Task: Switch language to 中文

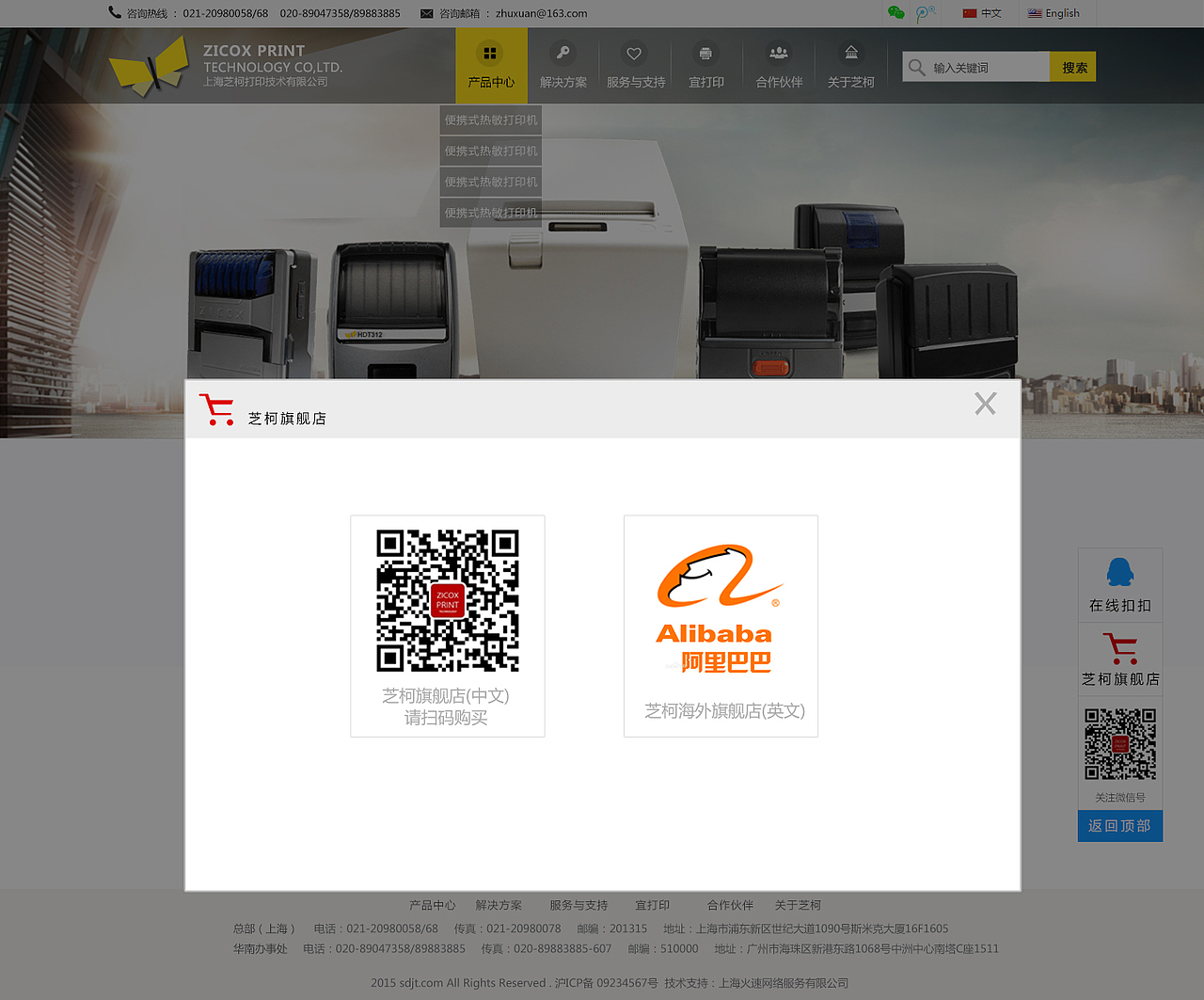Action: 982,13
